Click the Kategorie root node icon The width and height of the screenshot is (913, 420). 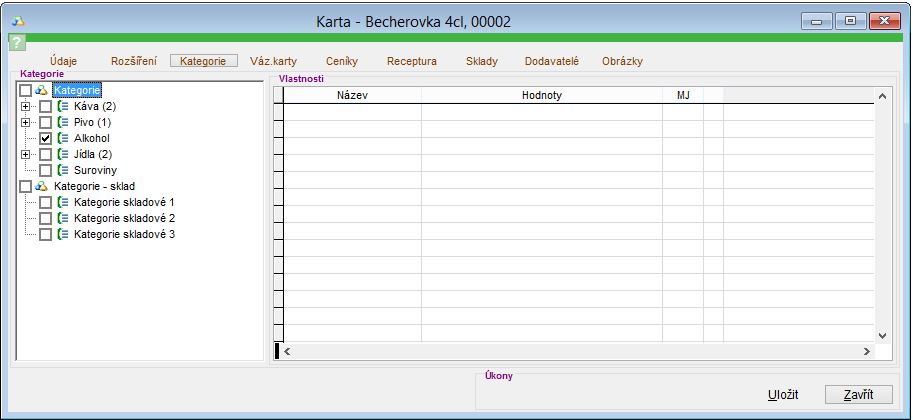[41, 90]
